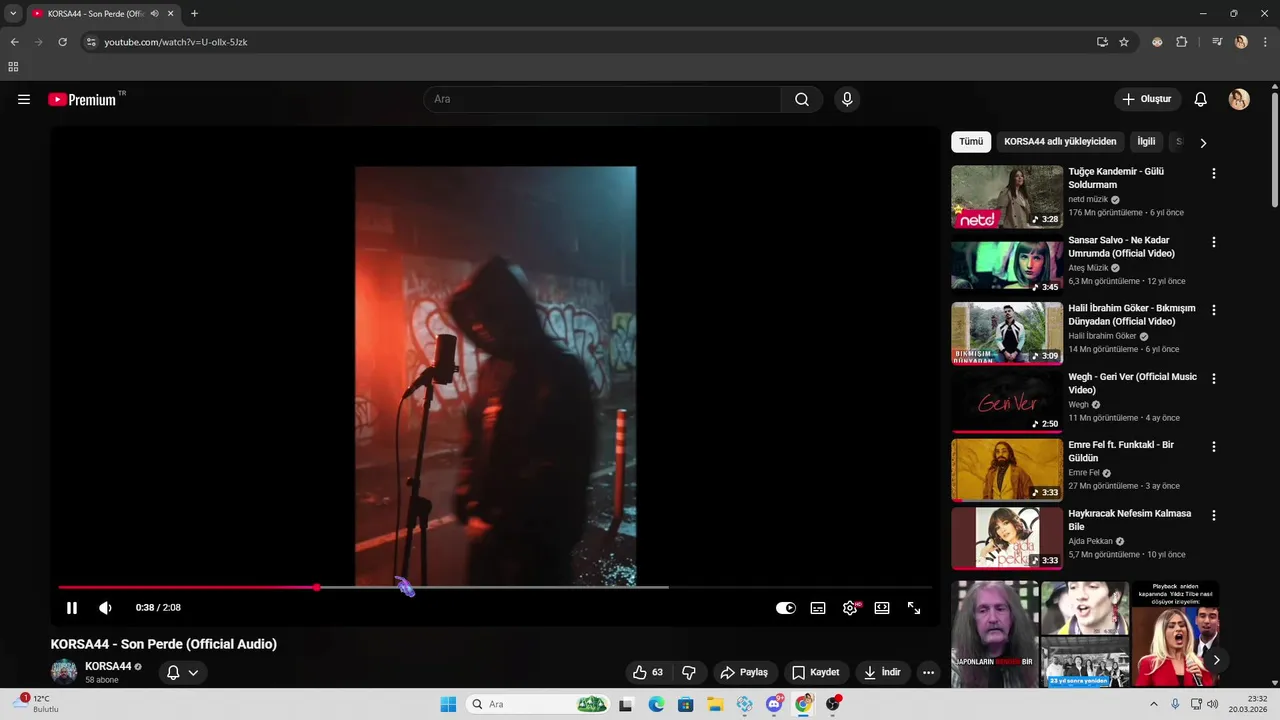Open options for Haykıracak Nefesim Kalmasa video

[x=1214, y=515]
